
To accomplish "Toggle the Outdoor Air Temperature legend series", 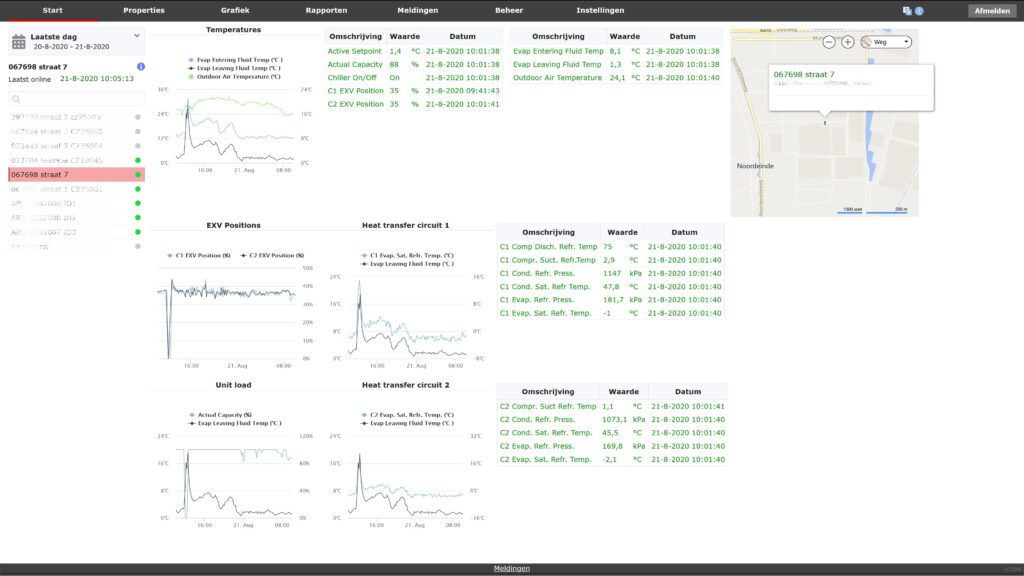I will [x=234, y=76].
